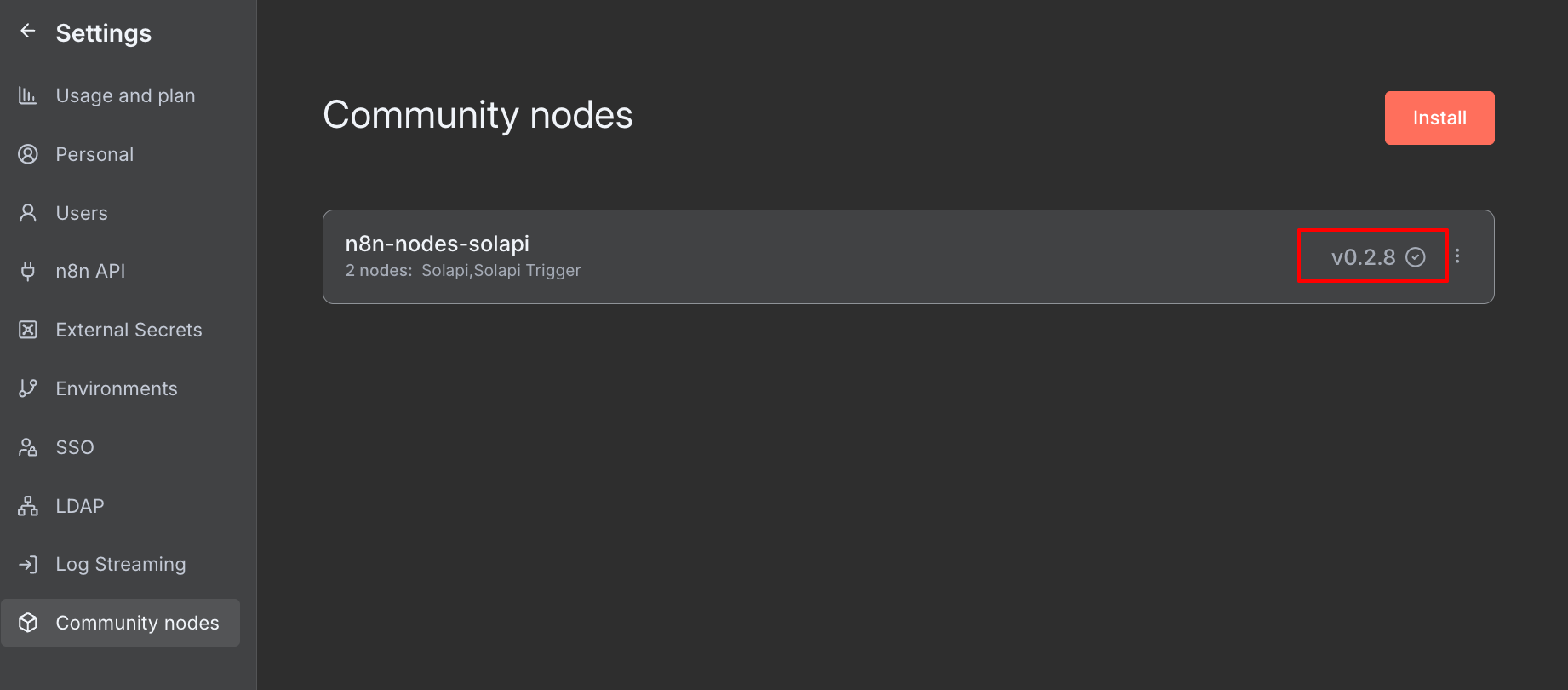
Task: Open External Secrets settings
Action: pos(129,330)
